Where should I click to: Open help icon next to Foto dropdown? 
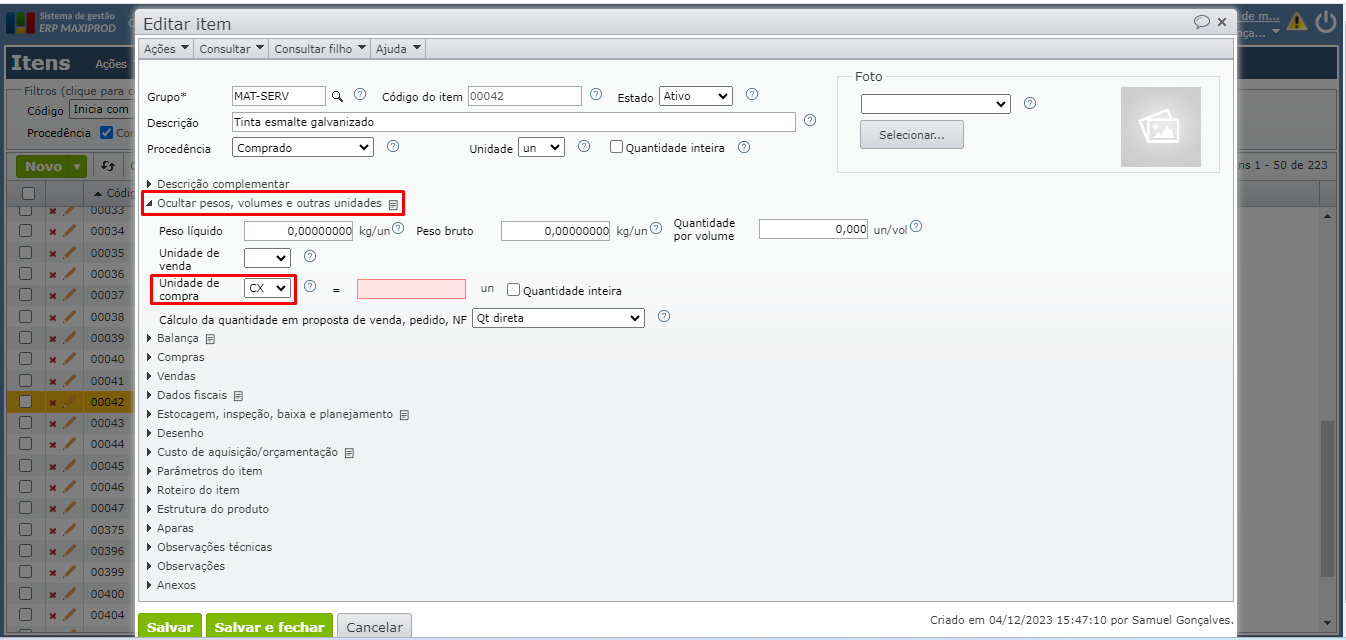(1030, 103)
